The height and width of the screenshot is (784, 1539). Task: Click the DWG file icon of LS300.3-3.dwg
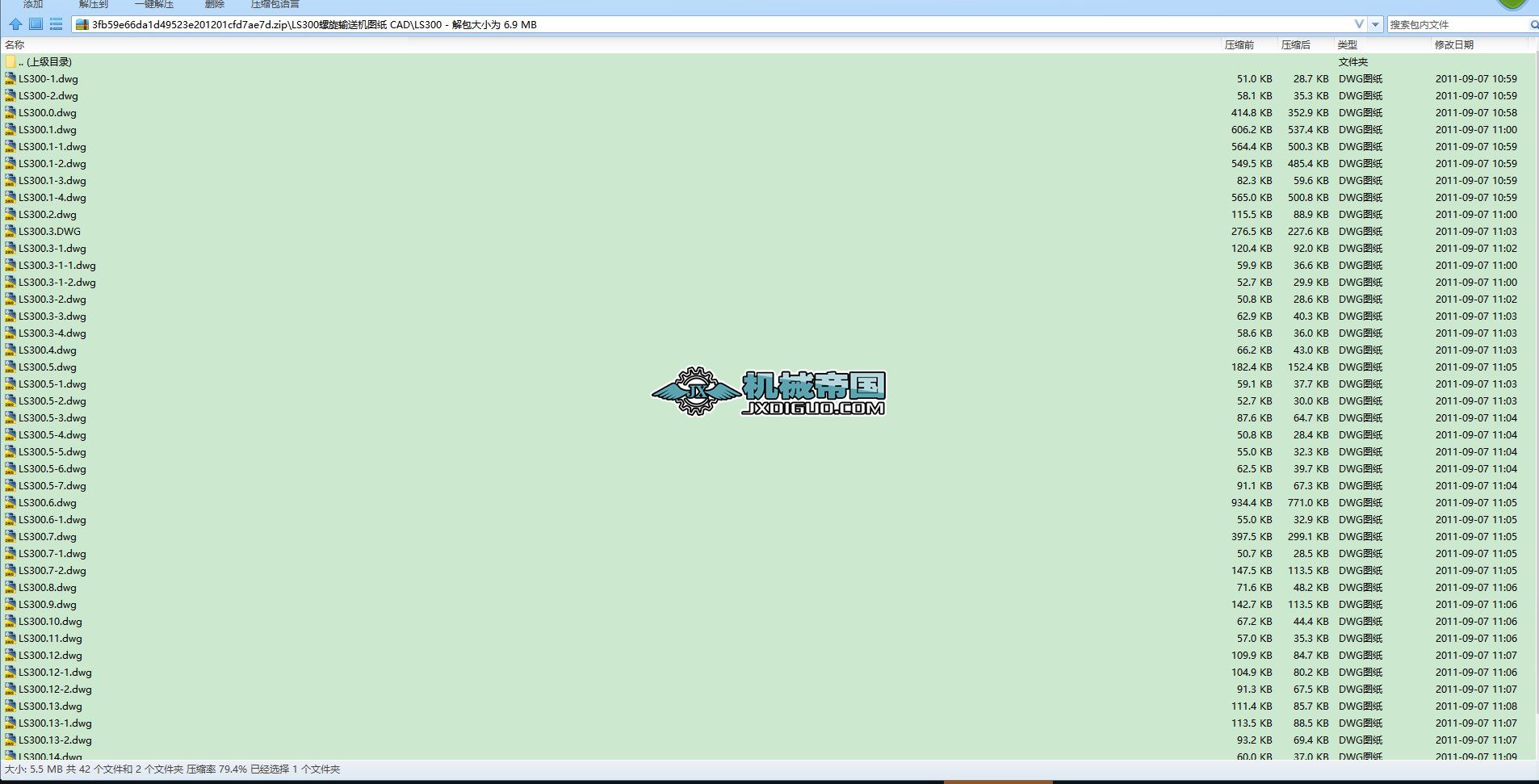click(10, 317)
